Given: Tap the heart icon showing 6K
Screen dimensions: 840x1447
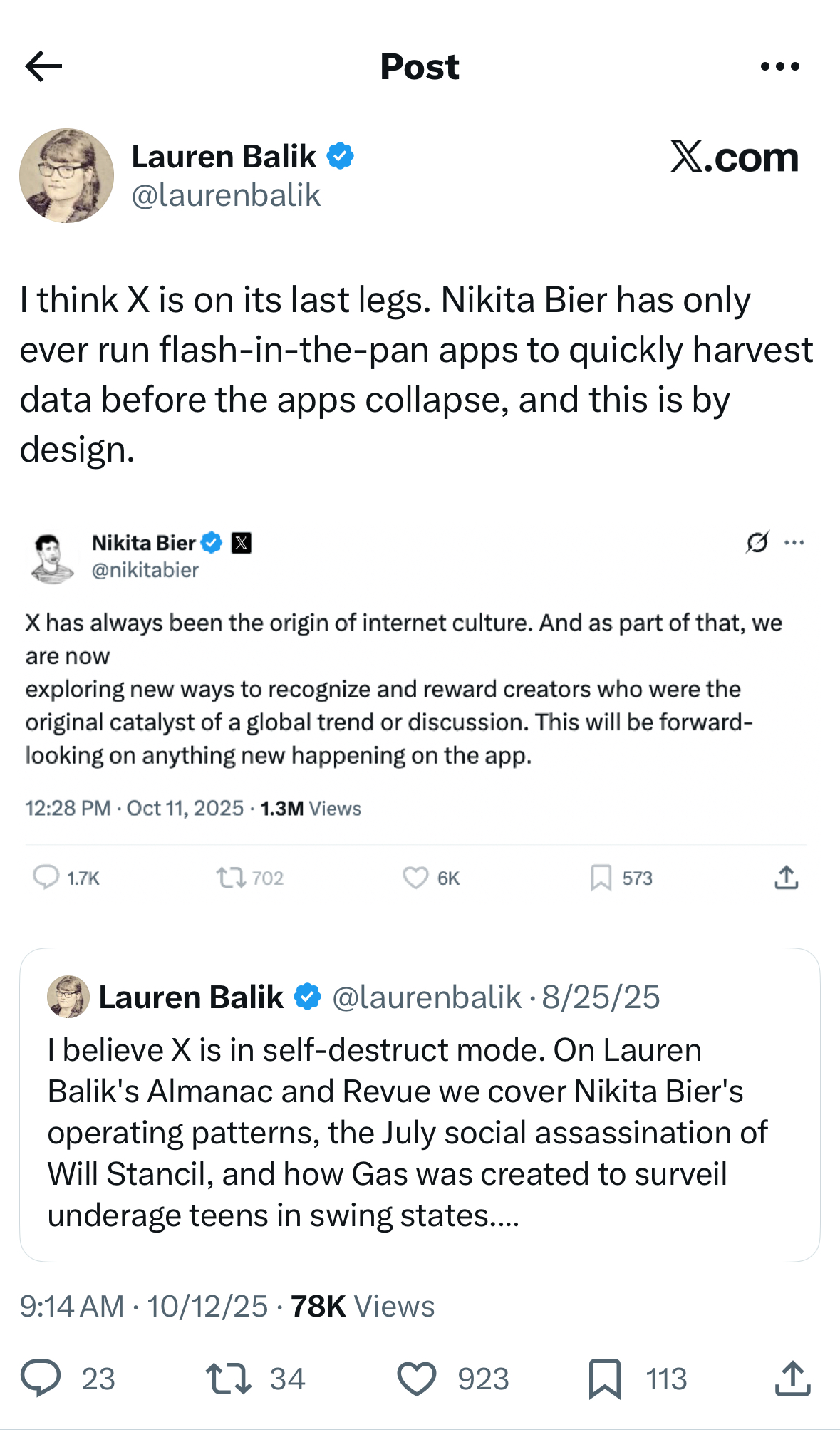Looking at the screenshot, I should [415, 878].
